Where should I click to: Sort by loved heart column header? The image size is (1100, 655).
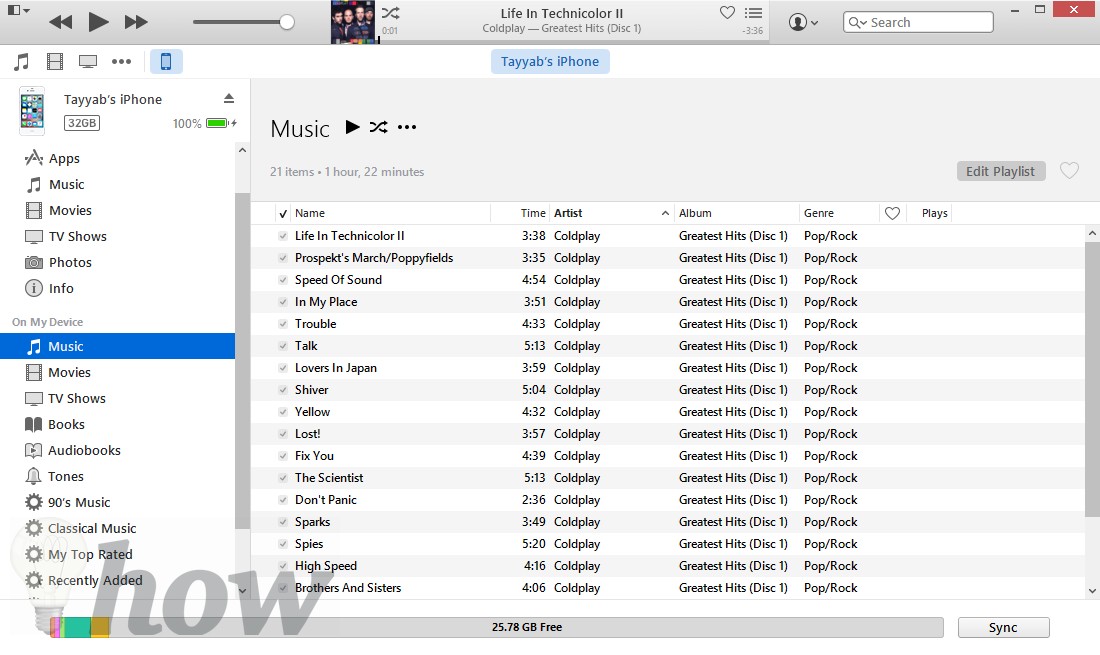click(892, 213)
